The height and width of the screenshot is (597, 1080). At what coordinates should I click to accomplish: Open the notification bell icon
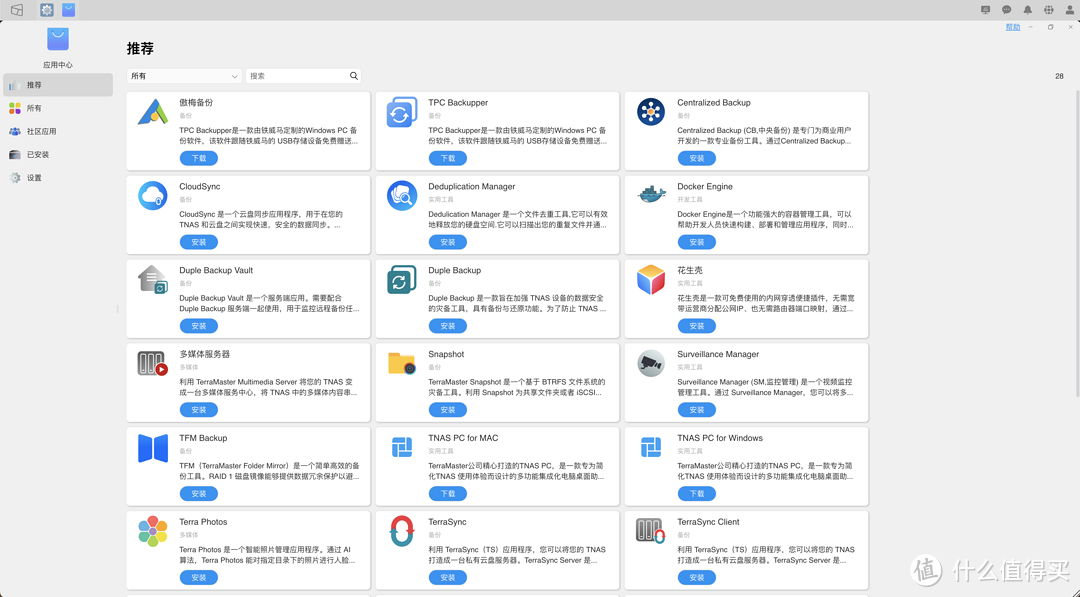coord(1028,9)
